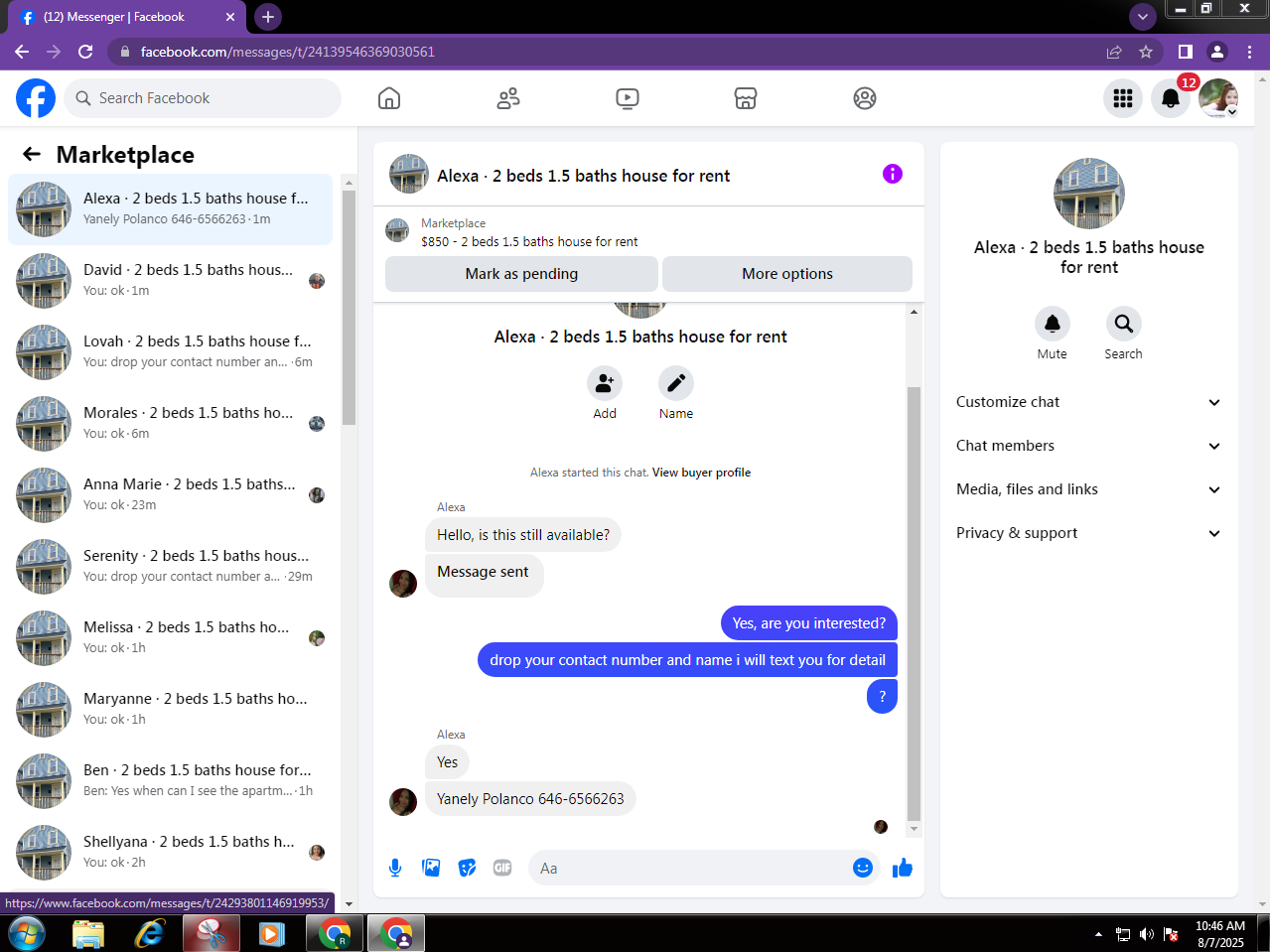Select the 'Hello, is this still available?' message

tap(523, 535)
